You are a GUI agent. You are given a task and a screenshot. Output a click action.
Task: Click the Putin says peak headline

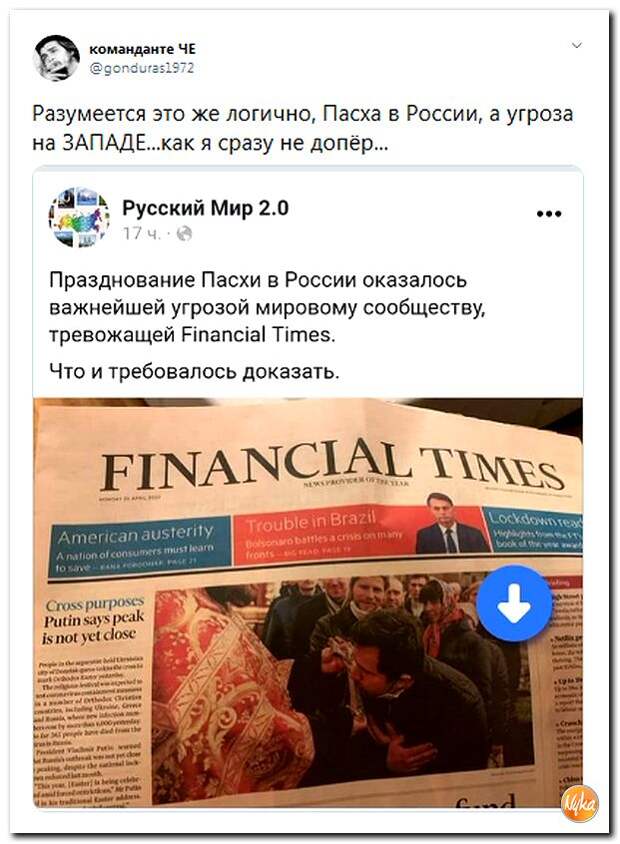(94, 627)
